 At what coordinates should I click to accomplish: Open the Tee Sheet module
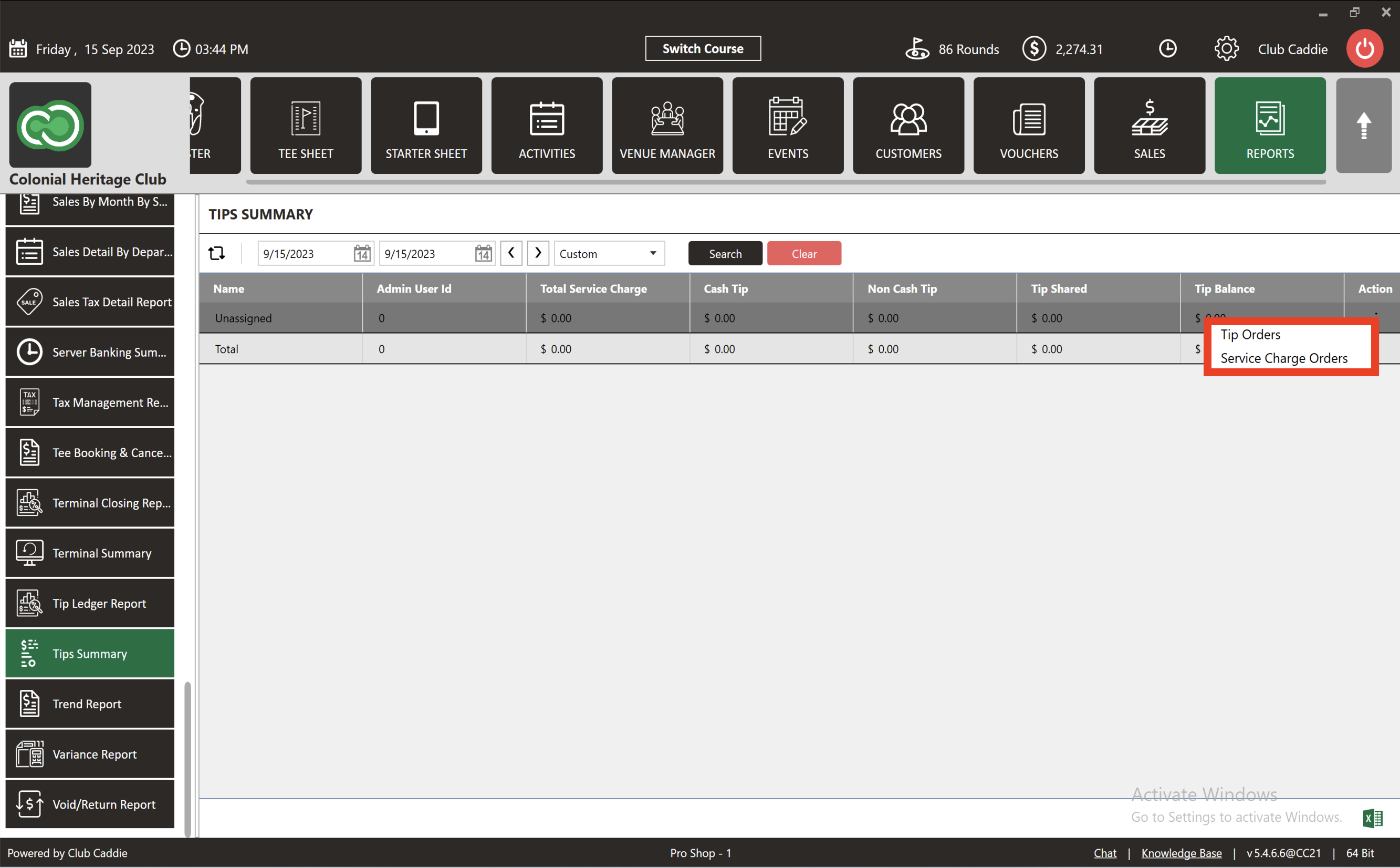click(306, 126)
